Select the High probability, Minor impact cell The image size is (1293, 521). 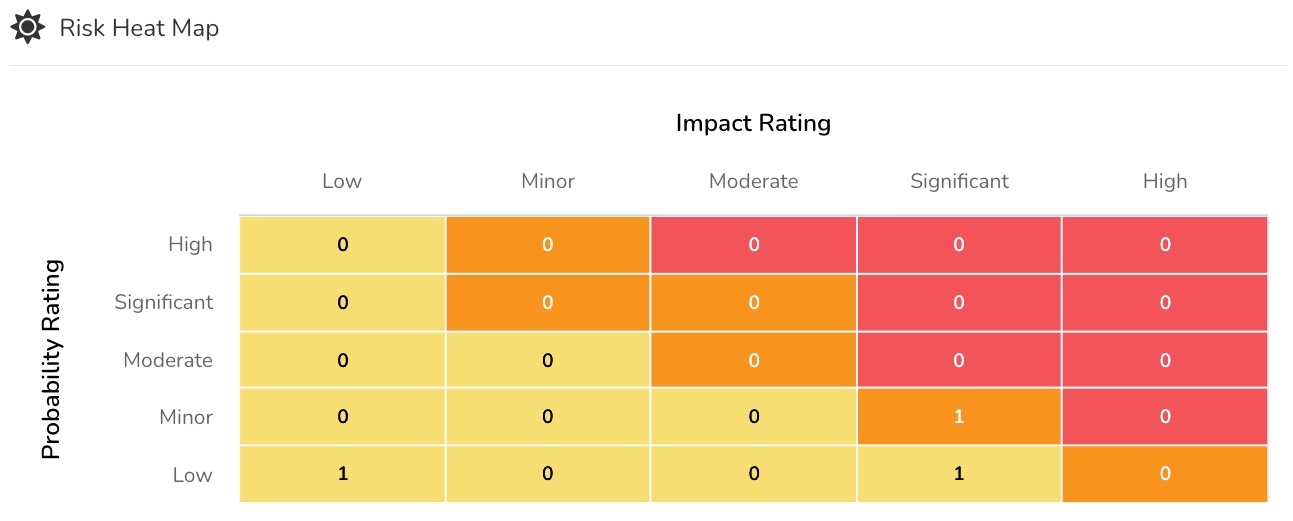(548, 244)
